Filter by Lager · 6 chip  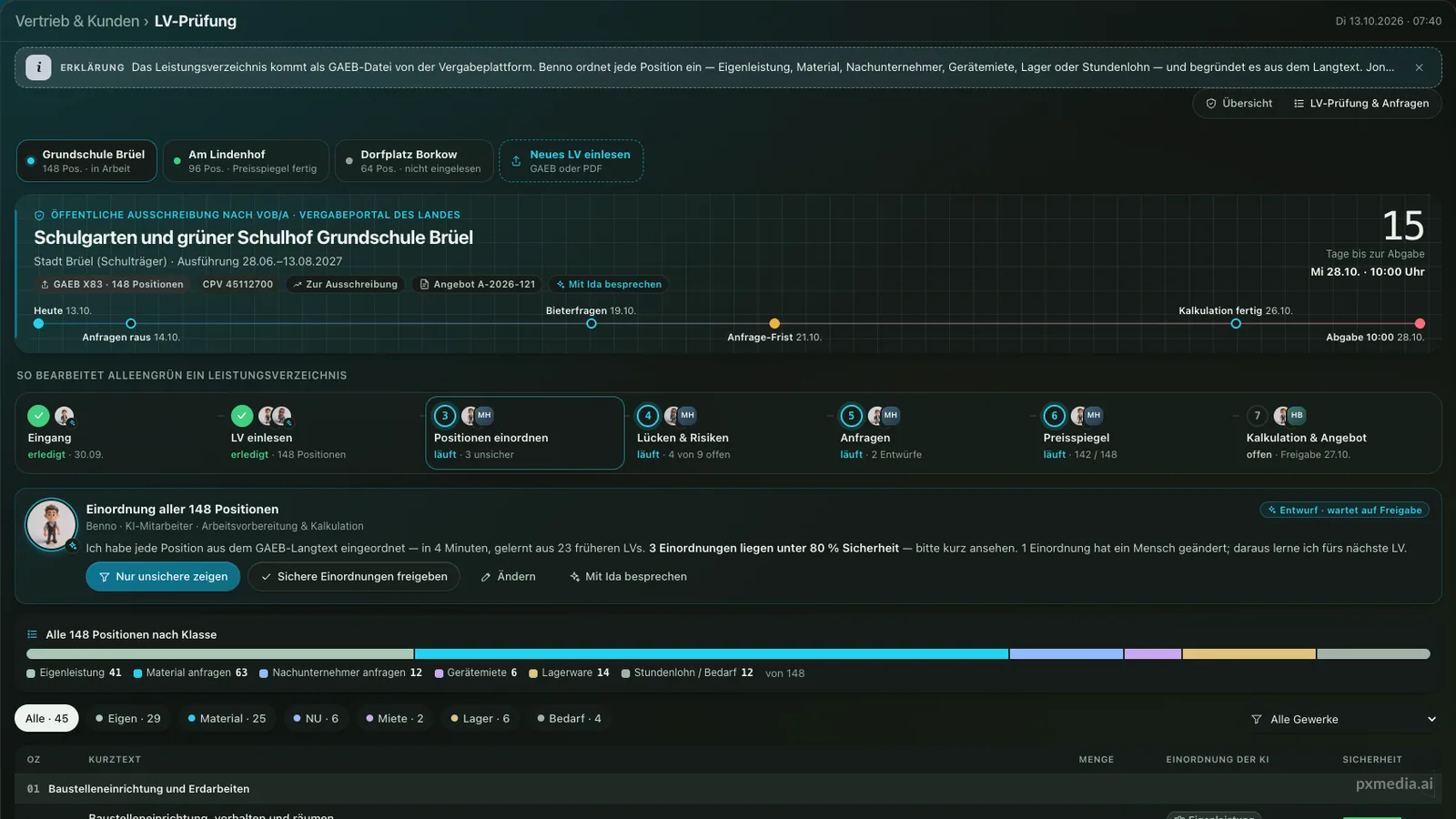(480, 719)
